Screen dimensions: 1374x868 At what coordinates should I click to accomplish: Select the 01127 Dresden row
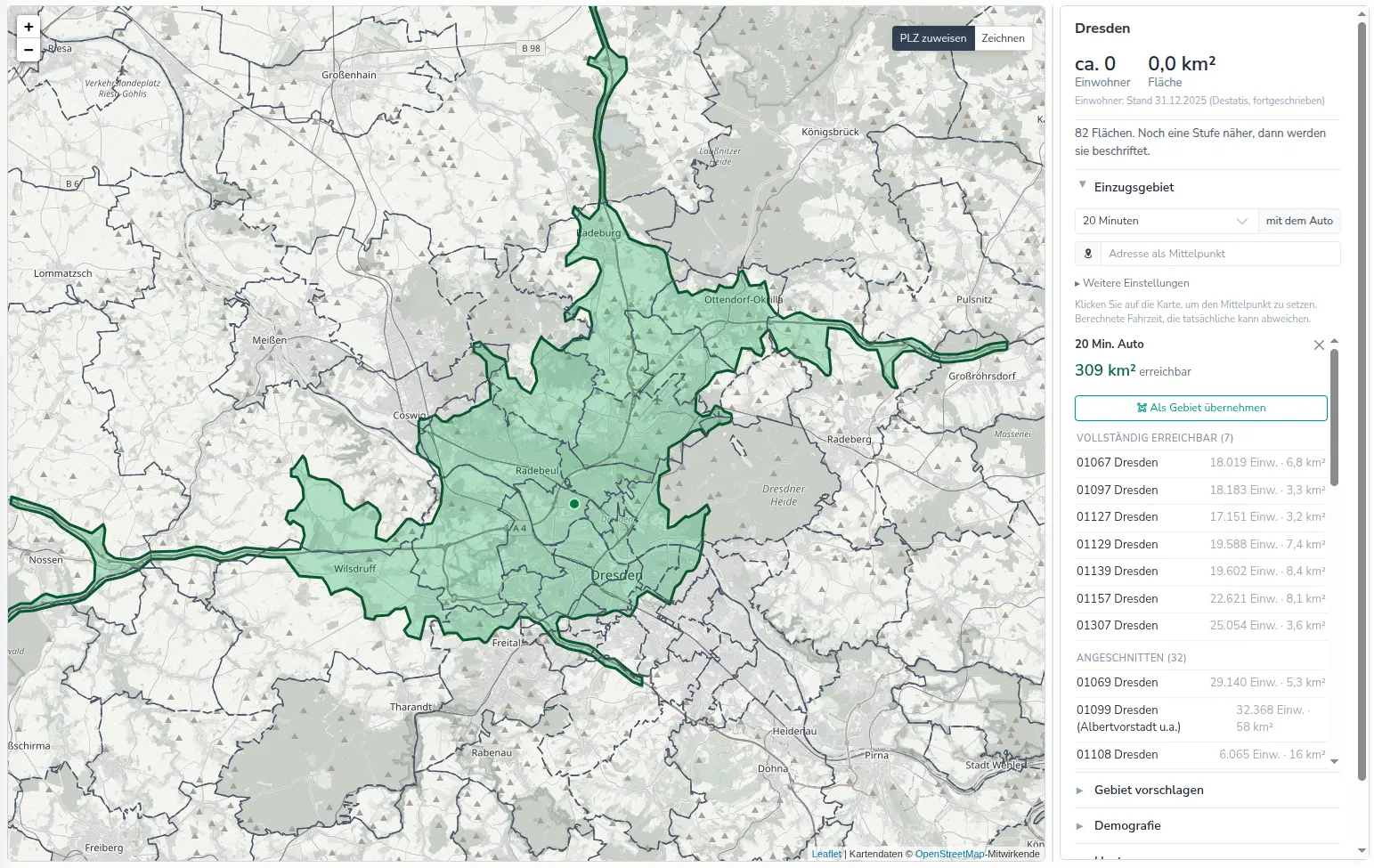[x=1201, y=517]
